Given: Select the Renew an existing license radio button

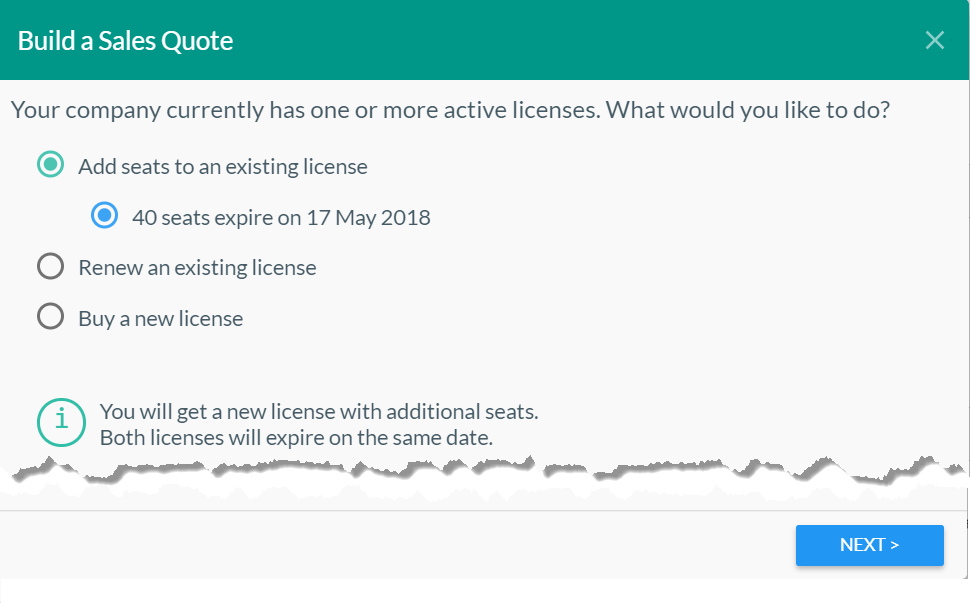Looking at the screenshot, I should coord(50,267).
